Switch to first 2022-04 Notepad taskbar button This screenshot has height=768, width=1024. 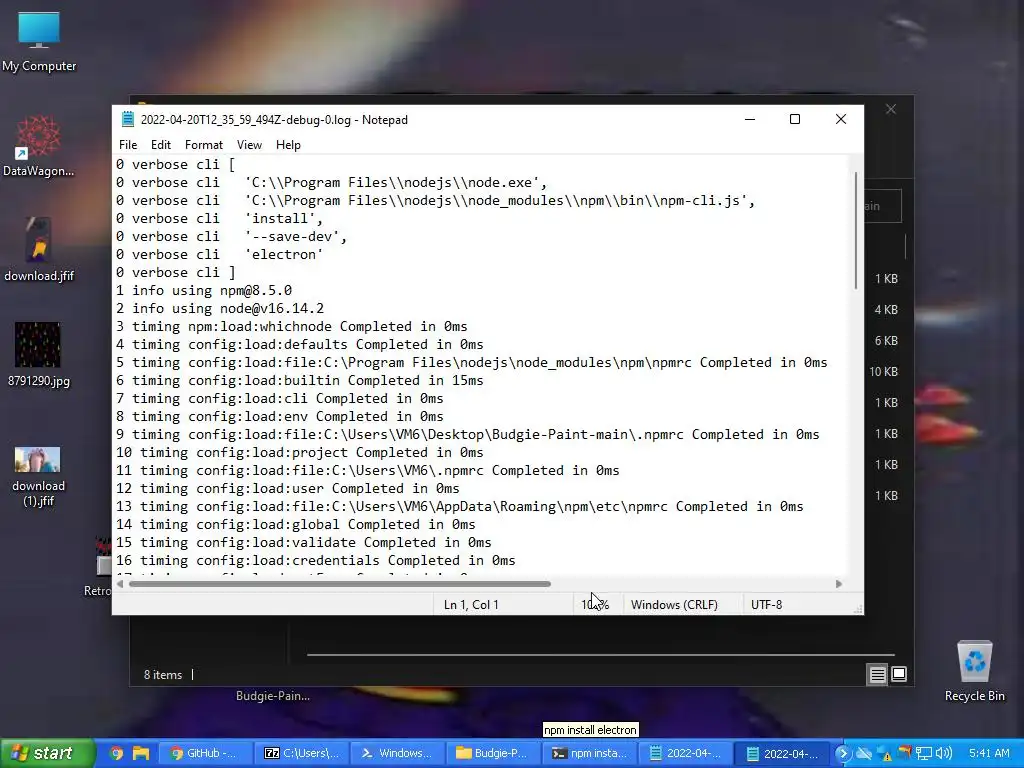click(x=685, y=753)
